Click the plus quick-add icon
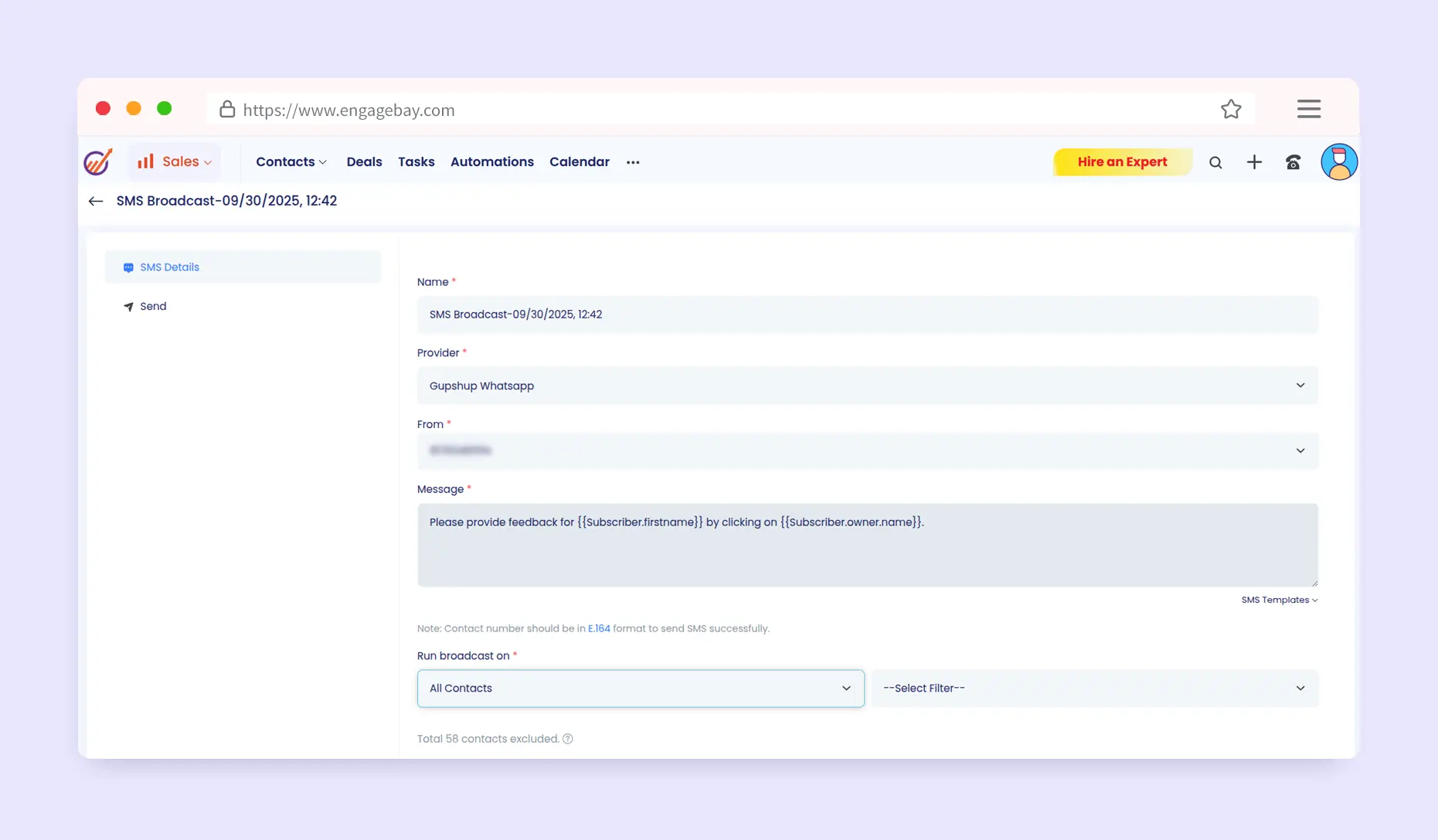The height and width of the screenshot is (840, 1438). tap(1254, 162)
